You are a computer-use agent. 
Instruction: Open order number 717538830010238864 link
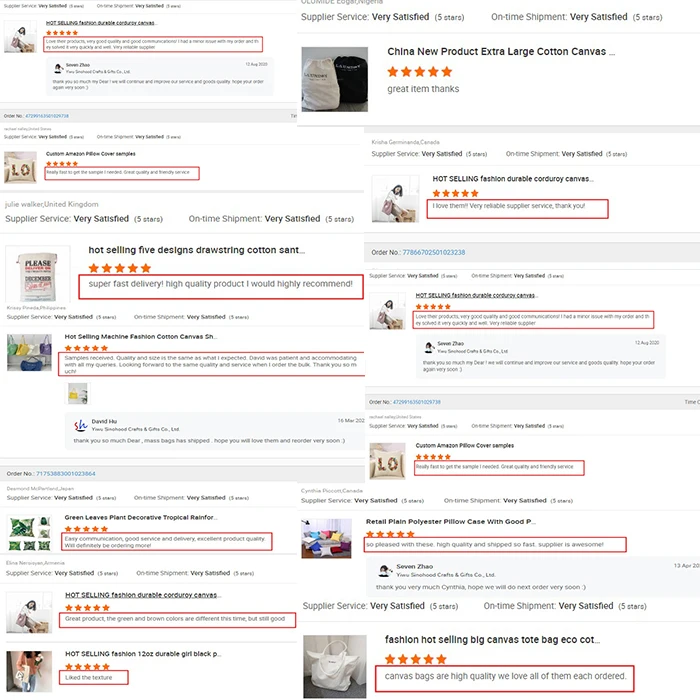(x=66, y=474)
